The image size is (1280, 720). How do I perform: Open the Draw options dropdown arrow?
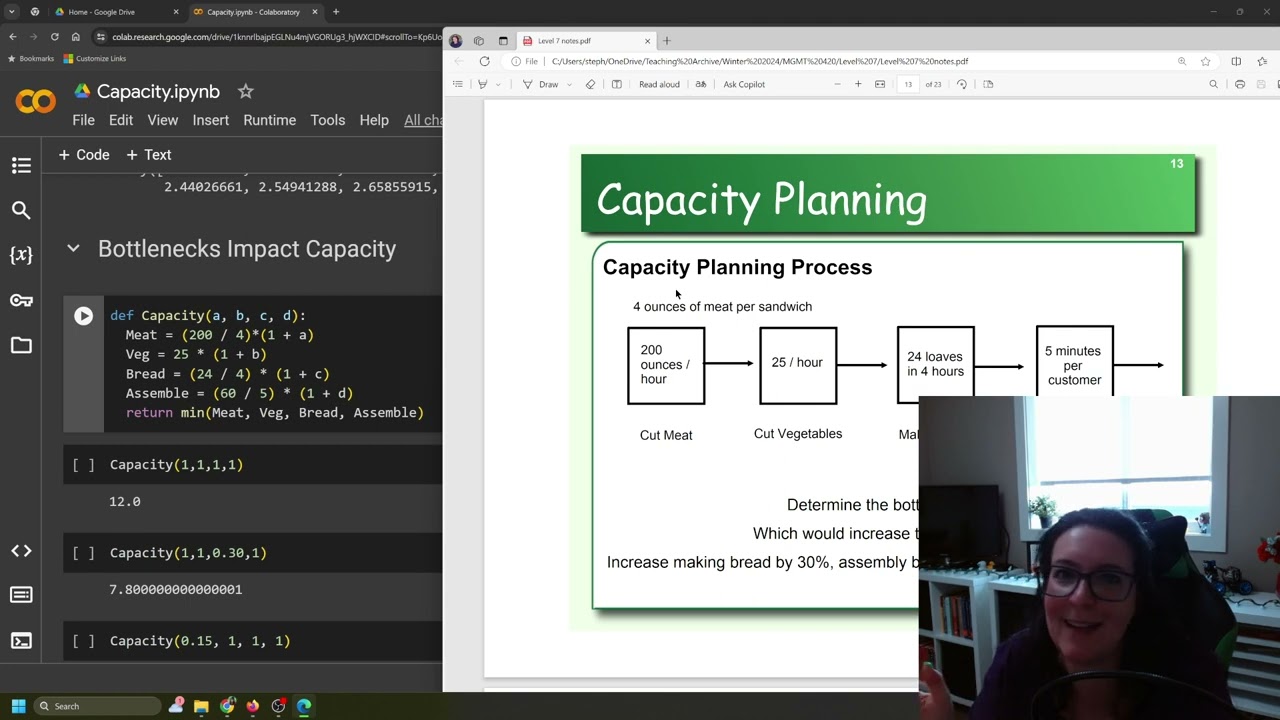pyautogui.click(x=570, y=84)
